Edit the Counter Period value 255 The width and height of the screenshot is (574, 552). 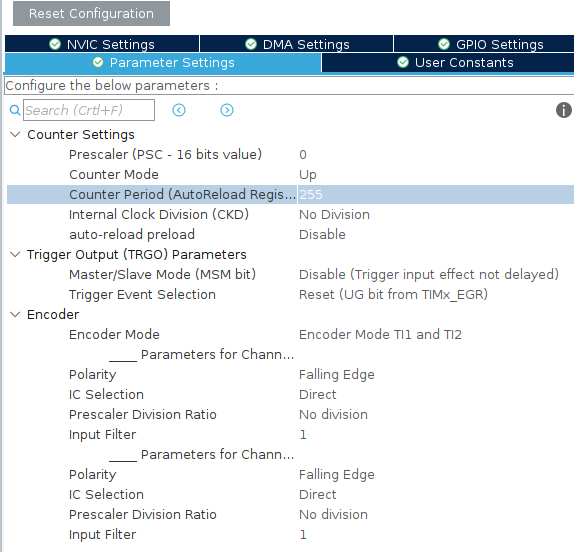click(x=436, y=194)
